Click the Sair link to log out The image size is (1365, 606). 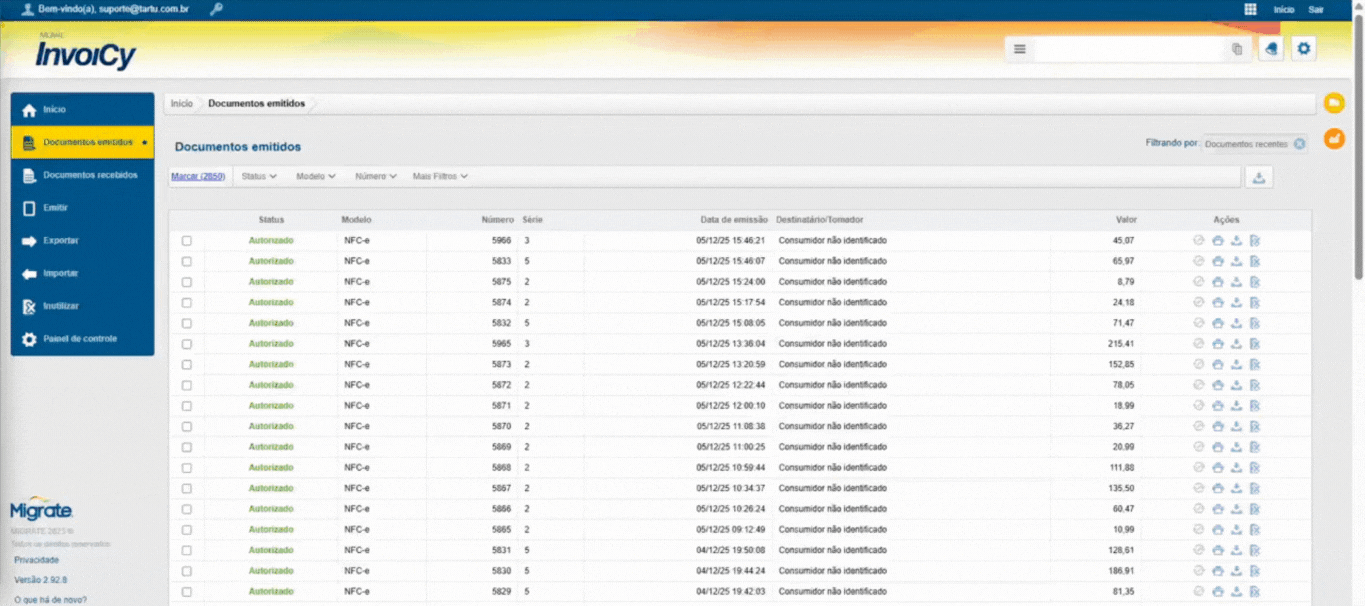tap(1316, 9)
